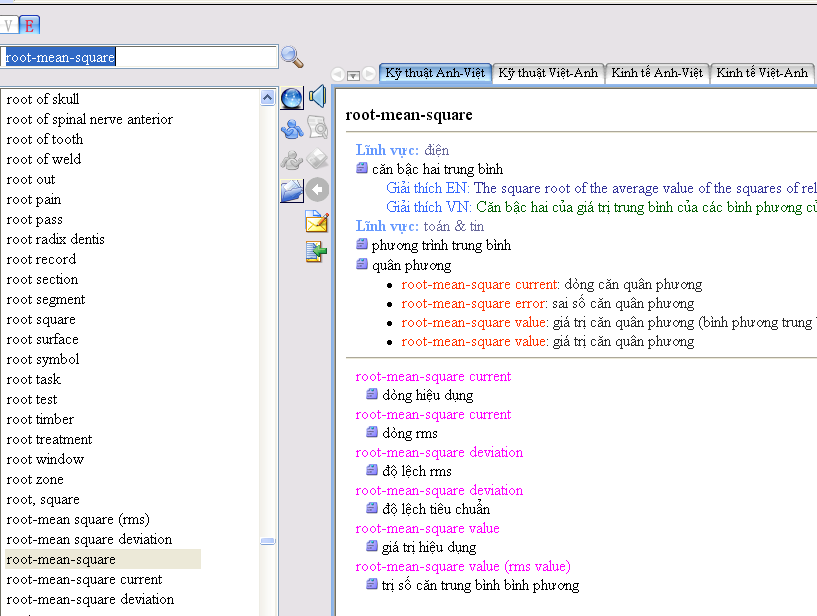Select 'root window' entry
817x616 pixels.
pos(45,459)
